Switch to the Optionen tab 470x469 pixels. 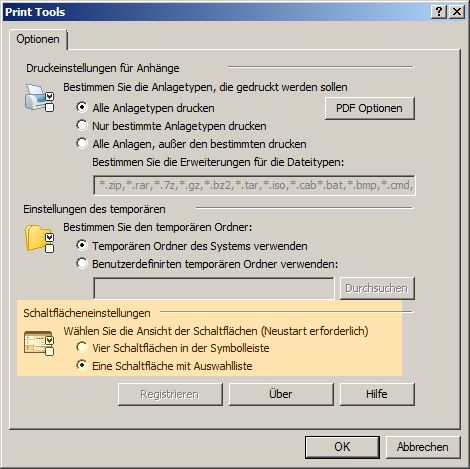[38, 39]
